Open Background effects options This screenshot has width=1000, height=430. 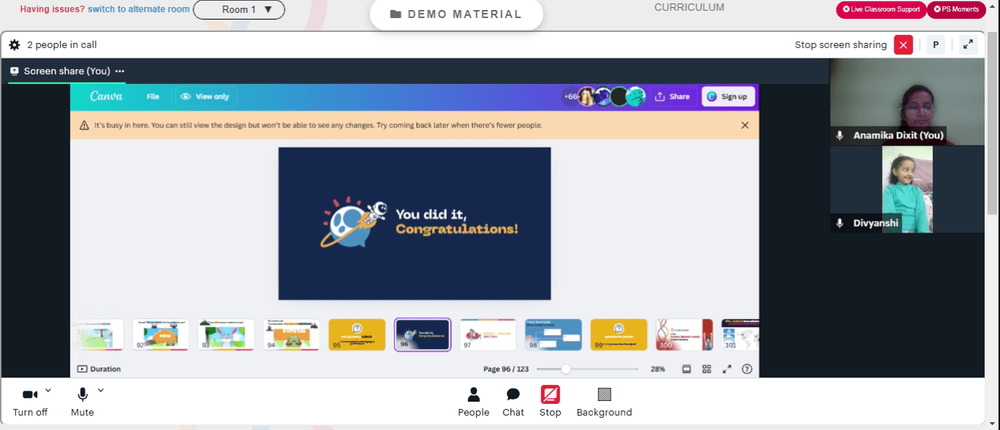coord(604,402)
